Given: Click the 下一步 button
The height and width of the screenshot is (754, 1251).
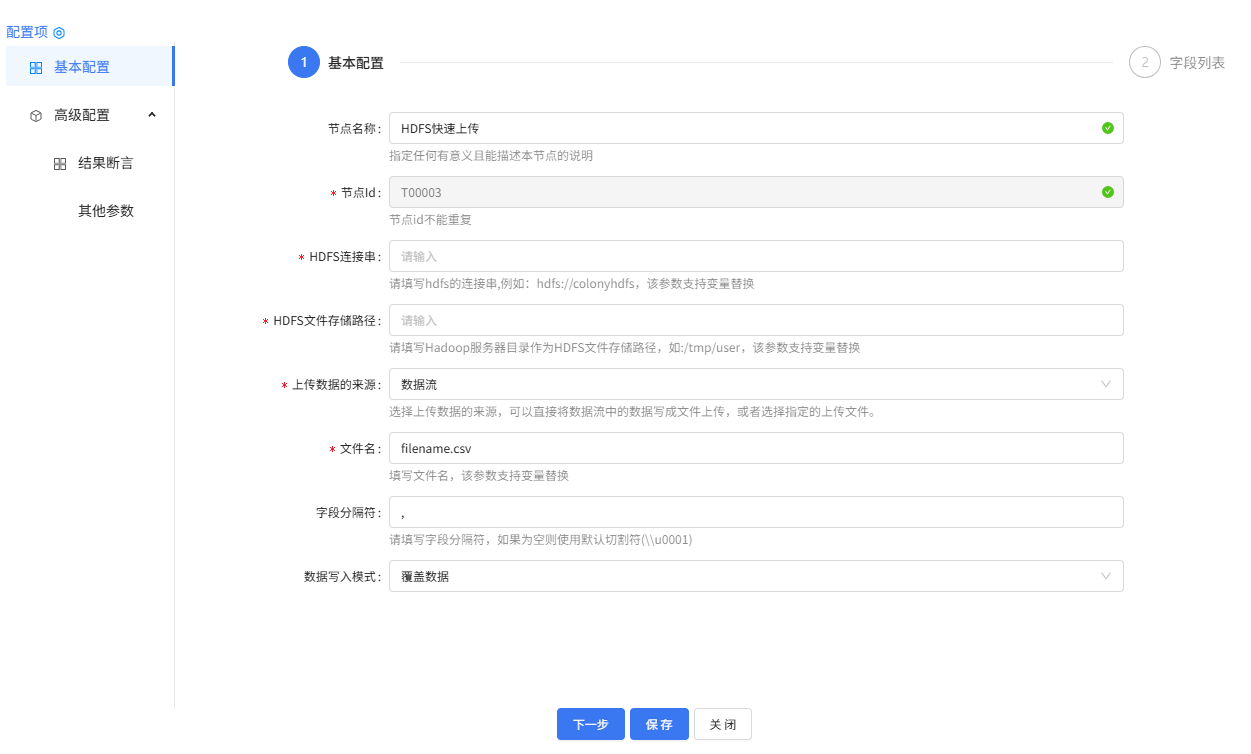Looking at the screenshot, I should tap(590, 724).
